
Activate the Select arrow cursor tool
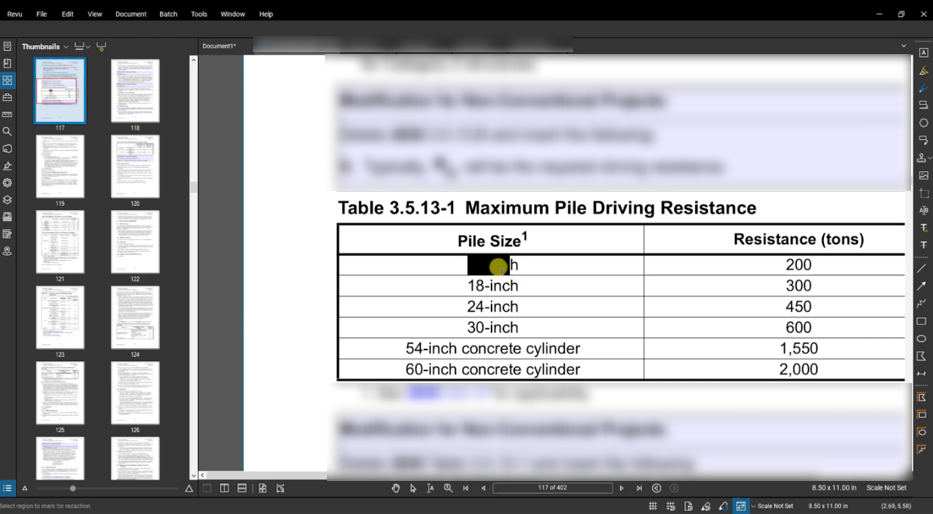413,488
